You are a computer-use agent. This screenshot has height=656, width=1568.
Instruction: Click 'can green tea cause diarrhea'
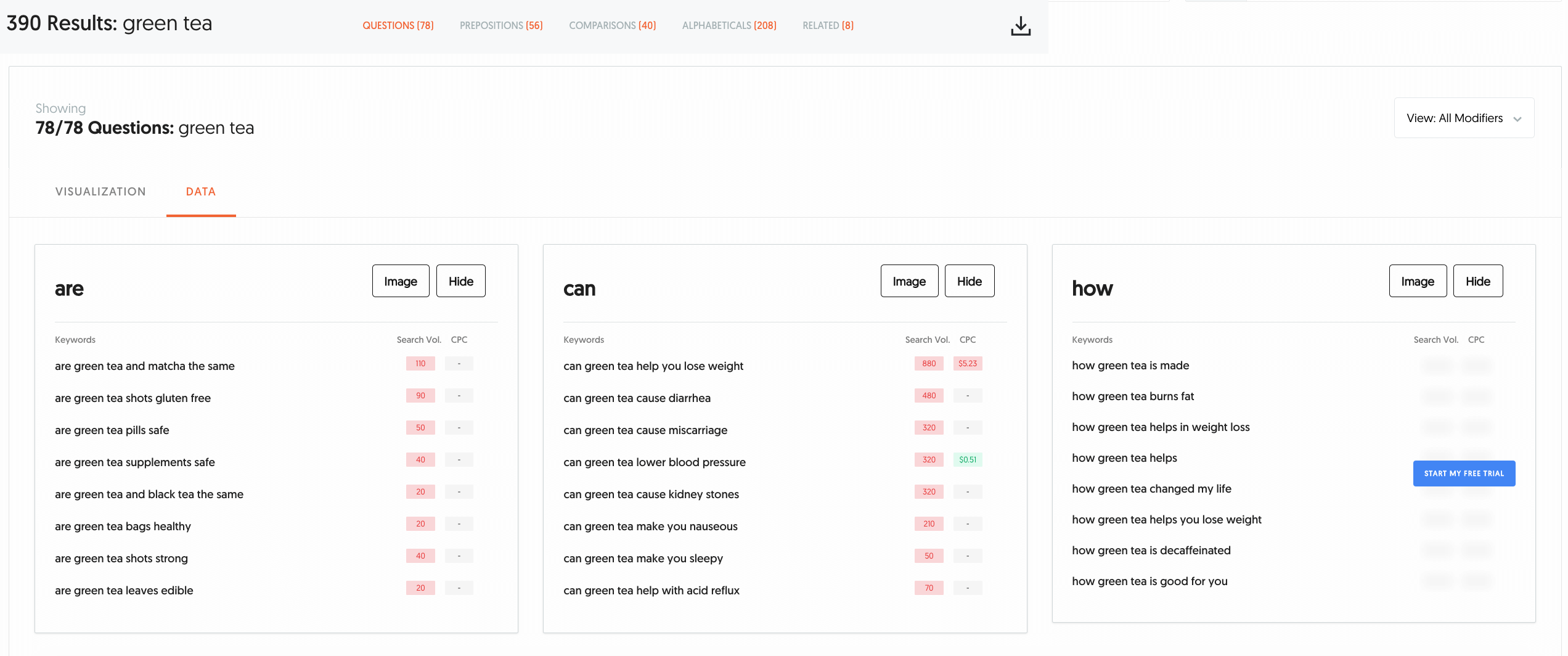click(x=637, y=398)
